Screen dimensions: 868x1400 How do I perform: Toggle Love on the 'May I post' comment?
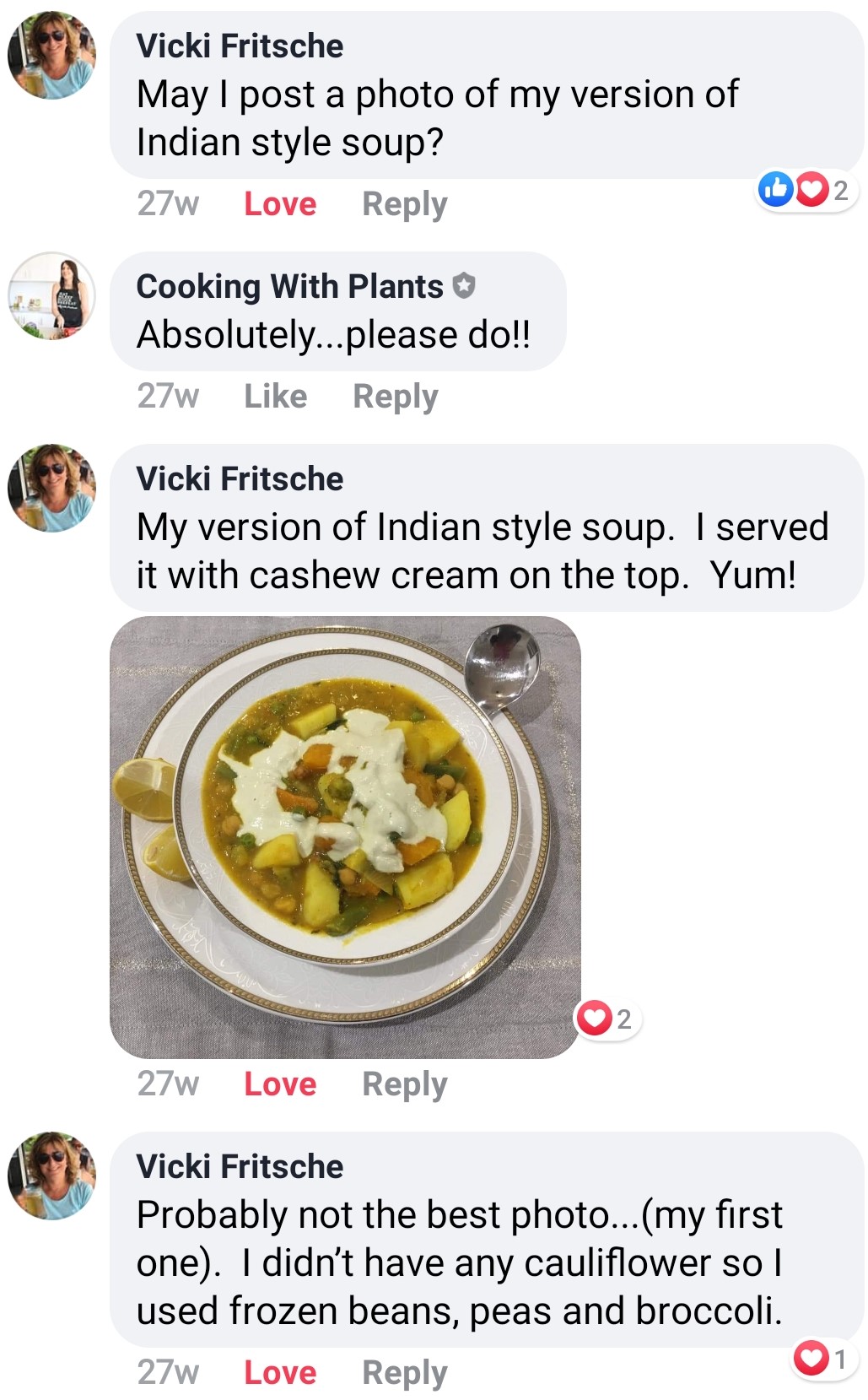(280, 204)
